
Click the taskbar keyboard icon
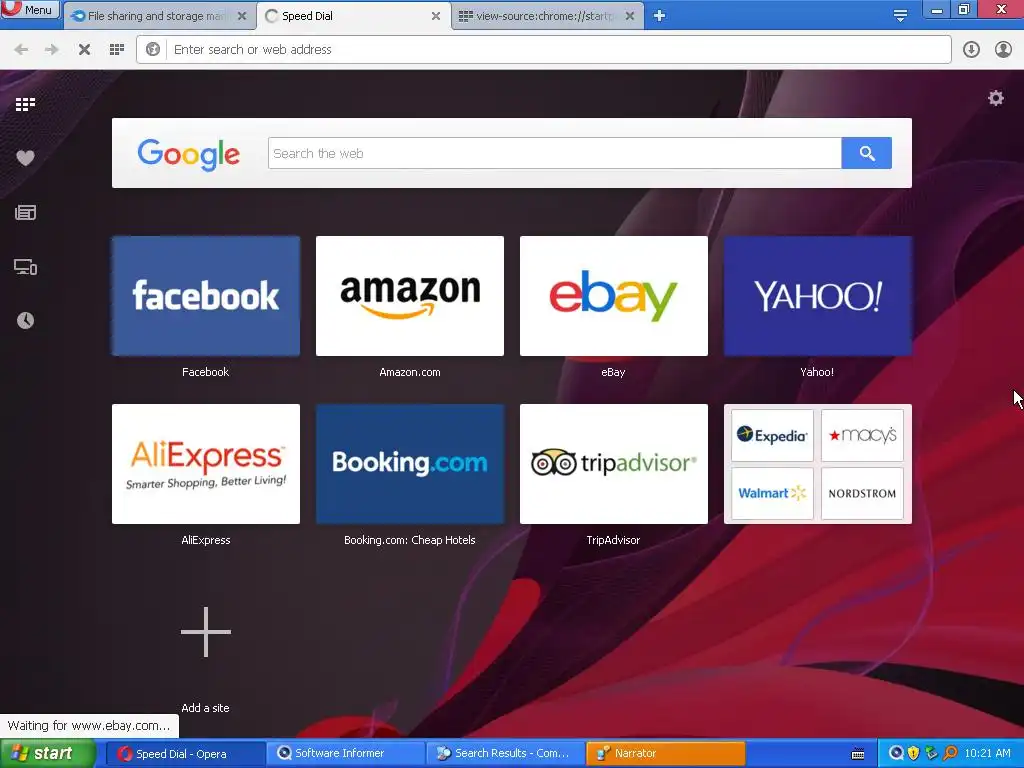(858, 754)
